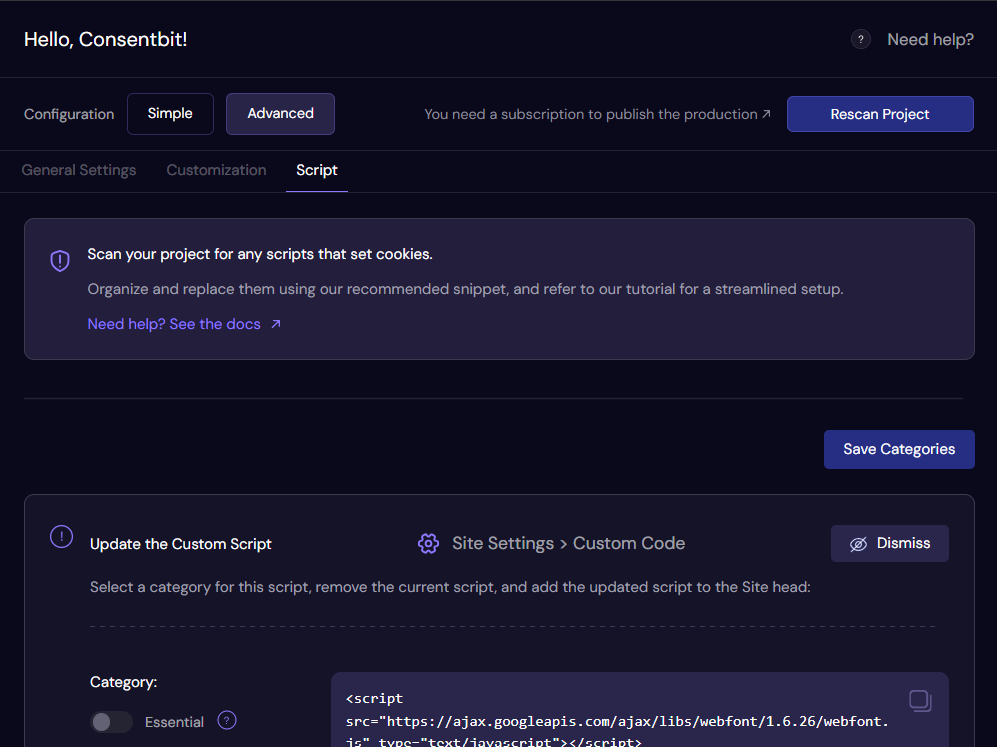The width and height of the screenshot is (997, 747).
Task: Click the Configuration label
Action: [69, 114]
